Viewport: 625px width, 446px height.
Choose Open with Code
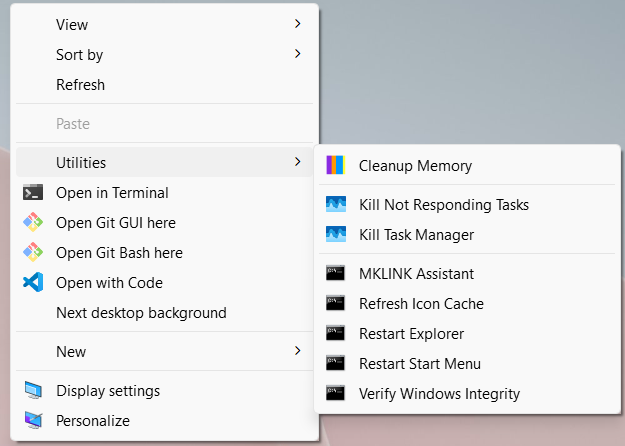click(x=164, y=283)
